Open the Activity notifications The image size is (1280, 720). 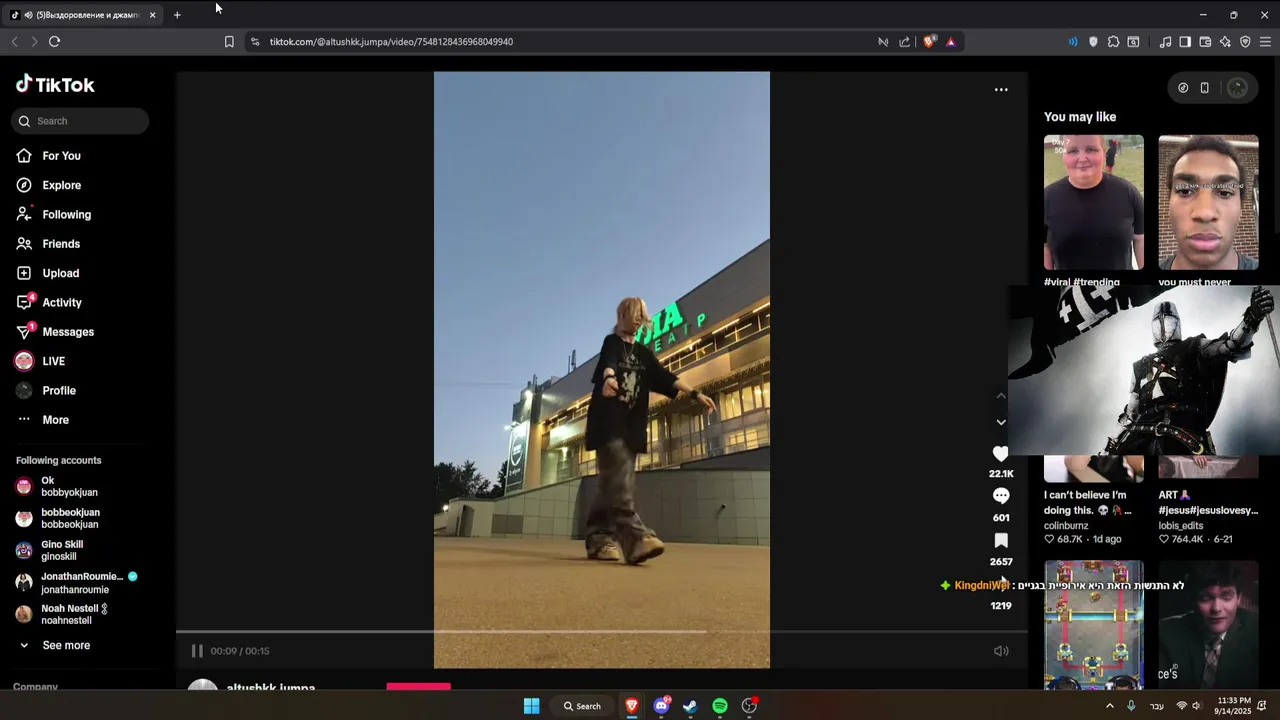pos(62,302)
